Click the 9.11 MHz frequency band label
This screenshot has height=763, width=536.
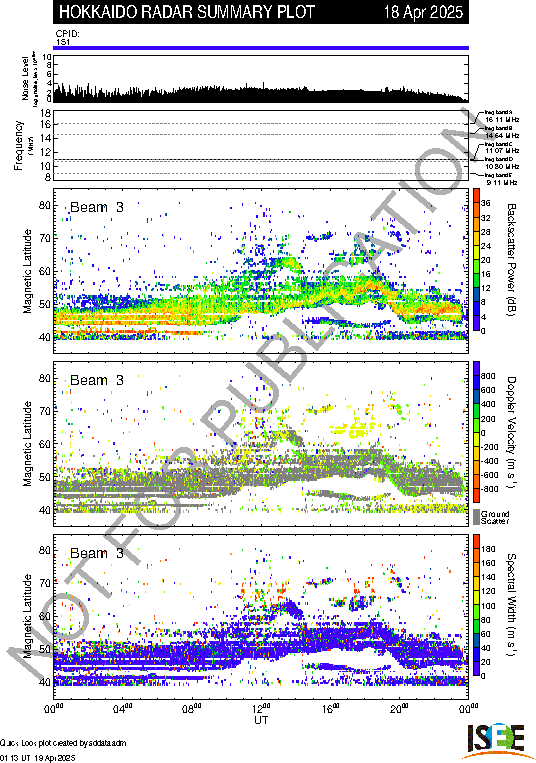point(501,182)
